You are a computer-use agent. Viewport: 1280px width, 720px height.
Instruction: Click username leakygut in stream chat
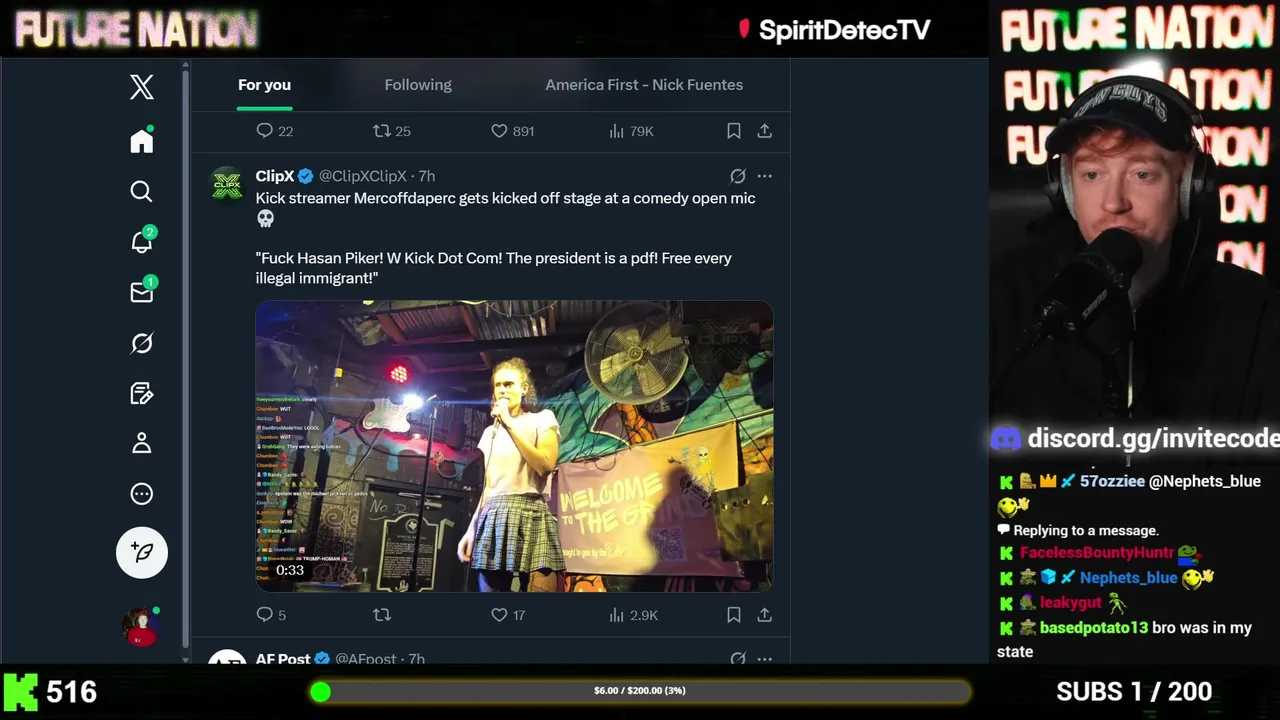tap(1070, 603)
